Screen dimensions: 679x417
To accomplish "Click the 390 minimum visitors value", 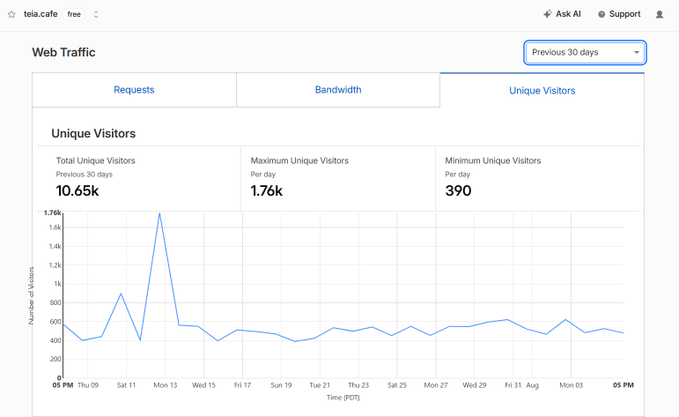I will pyautogui.click(x=458, y=191).
